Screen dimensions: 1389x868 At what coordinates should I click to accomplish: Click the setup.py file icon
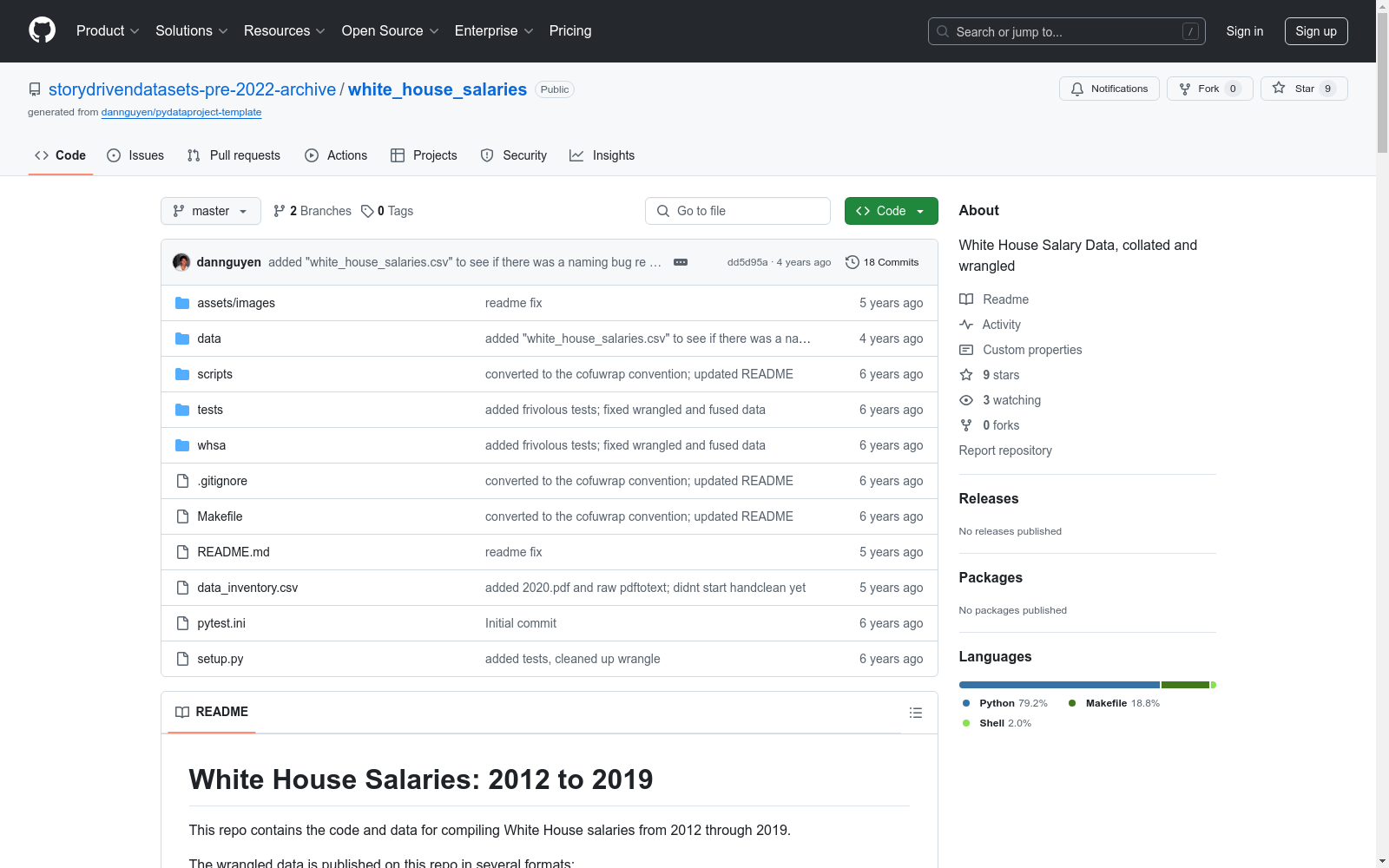(x=182, y=659)
